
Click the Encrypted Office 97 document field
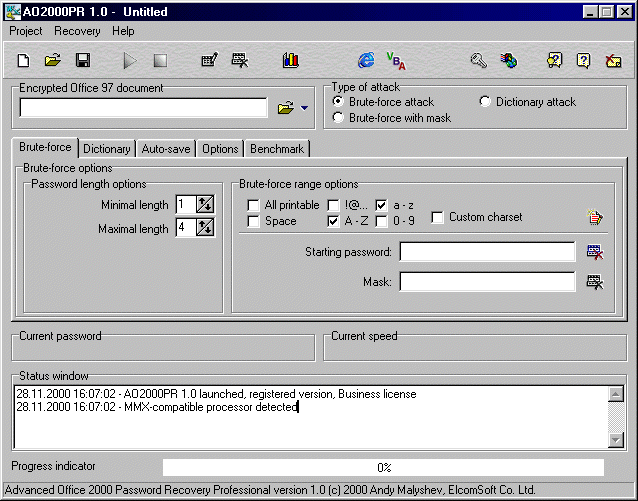(143, 108)
